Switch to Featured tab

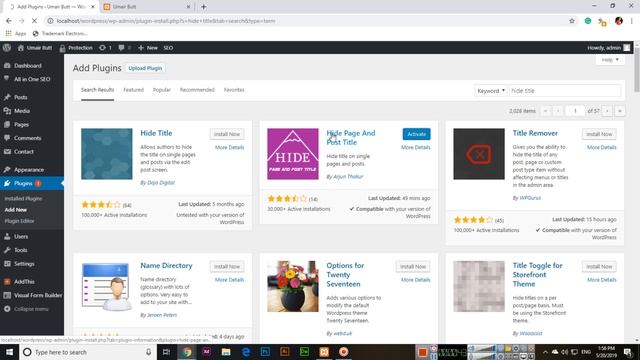133,90
